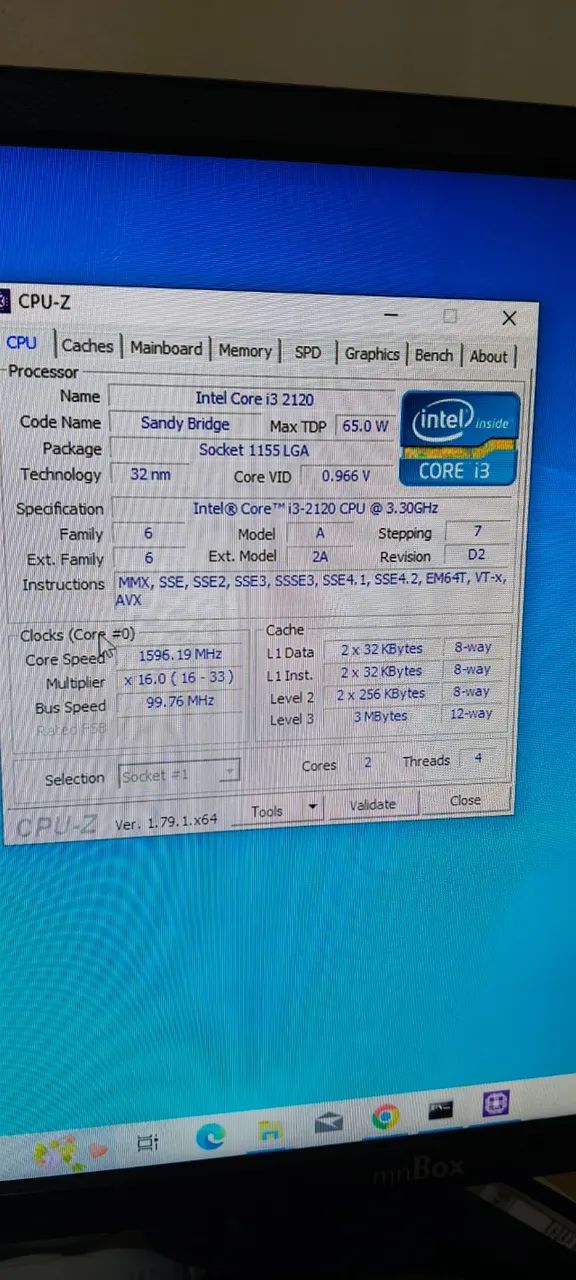Click the Technology value '32 nm'

(149, 474)
